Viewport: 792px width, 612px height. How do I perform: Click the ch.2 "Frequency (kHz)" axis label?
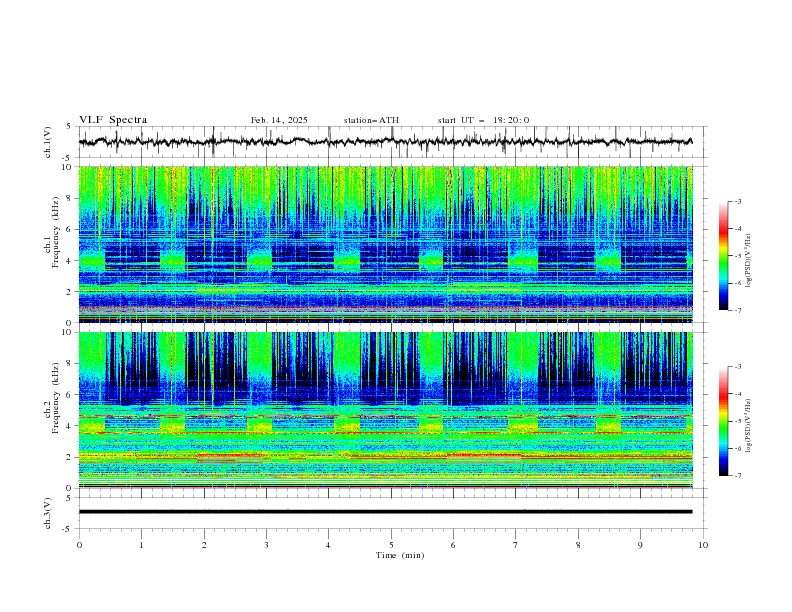(x=56, y=397)
